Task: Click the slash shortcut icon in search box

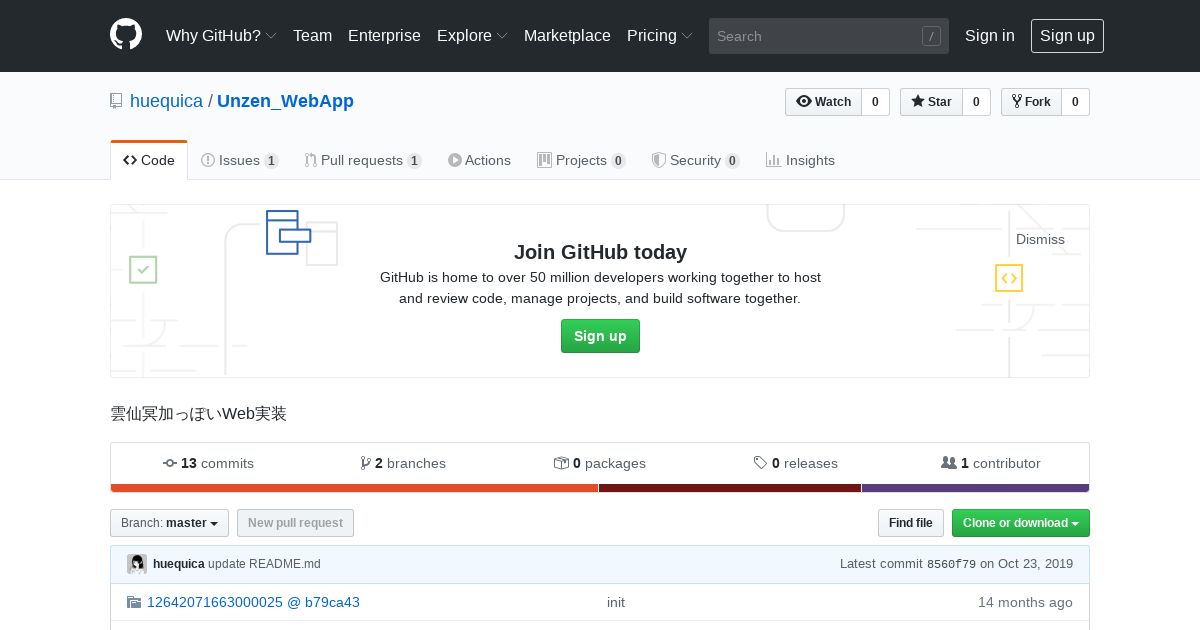Action: [x=931, y=36]
